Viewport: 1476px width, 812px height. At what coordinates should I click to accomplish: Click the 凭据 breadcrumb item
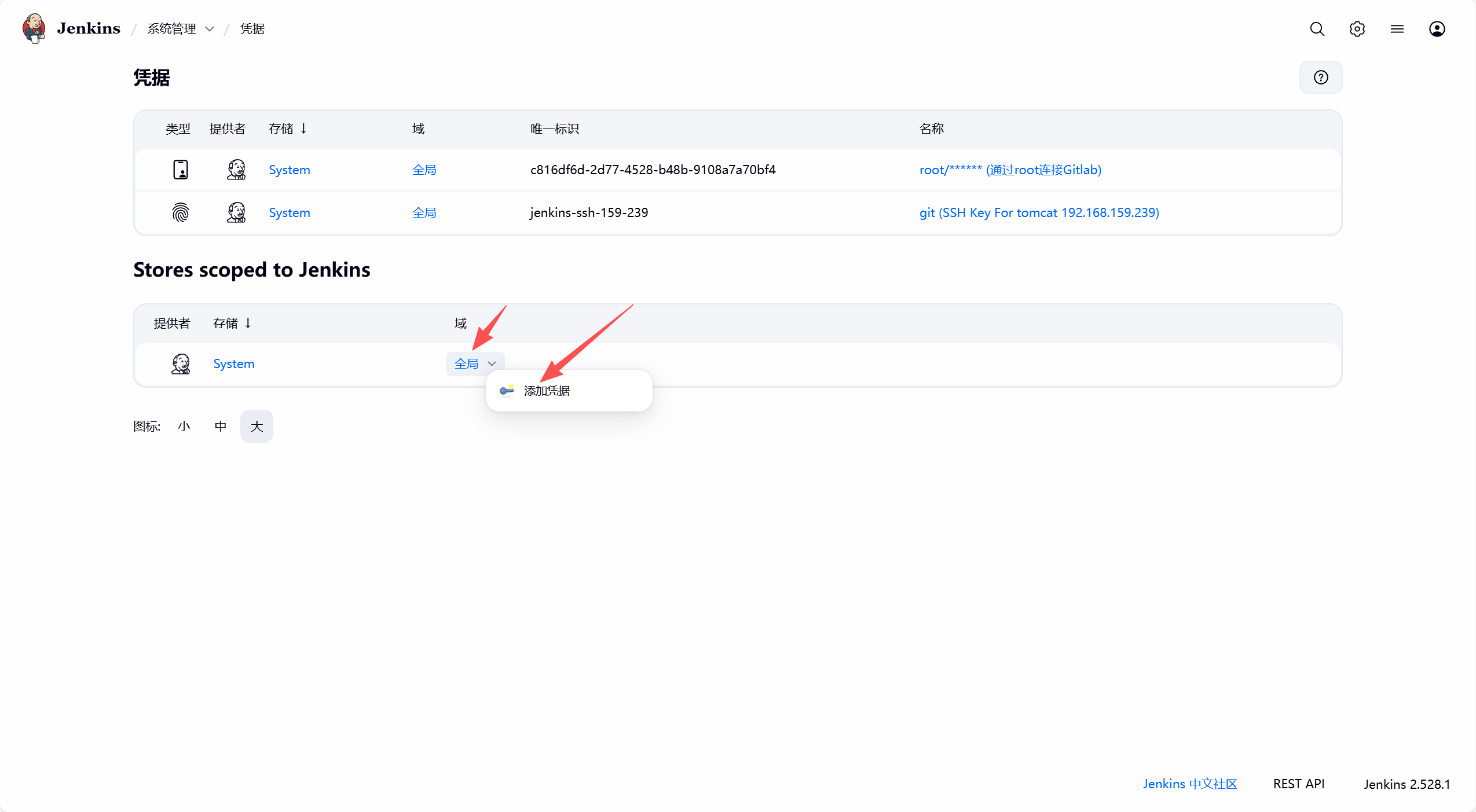tap(252, 29)
